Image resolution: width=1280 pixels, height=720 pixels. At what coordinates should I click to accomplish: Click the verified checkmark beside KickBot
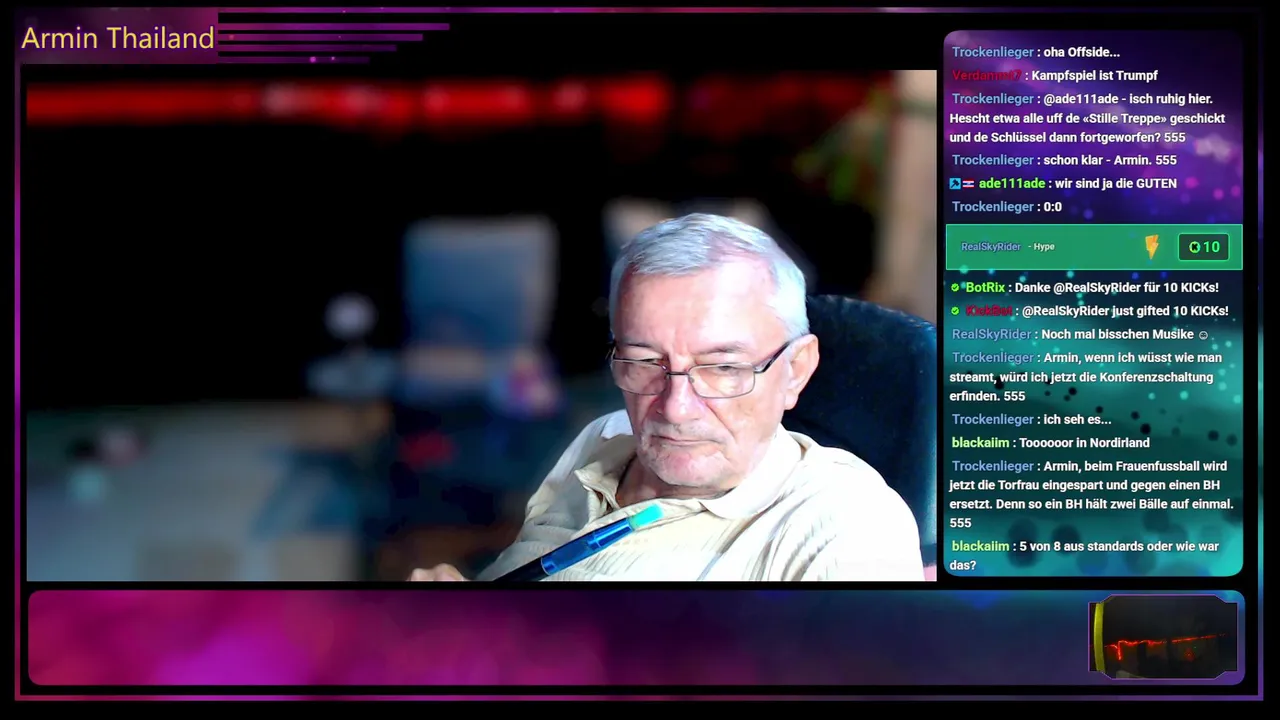pos(955,311)
